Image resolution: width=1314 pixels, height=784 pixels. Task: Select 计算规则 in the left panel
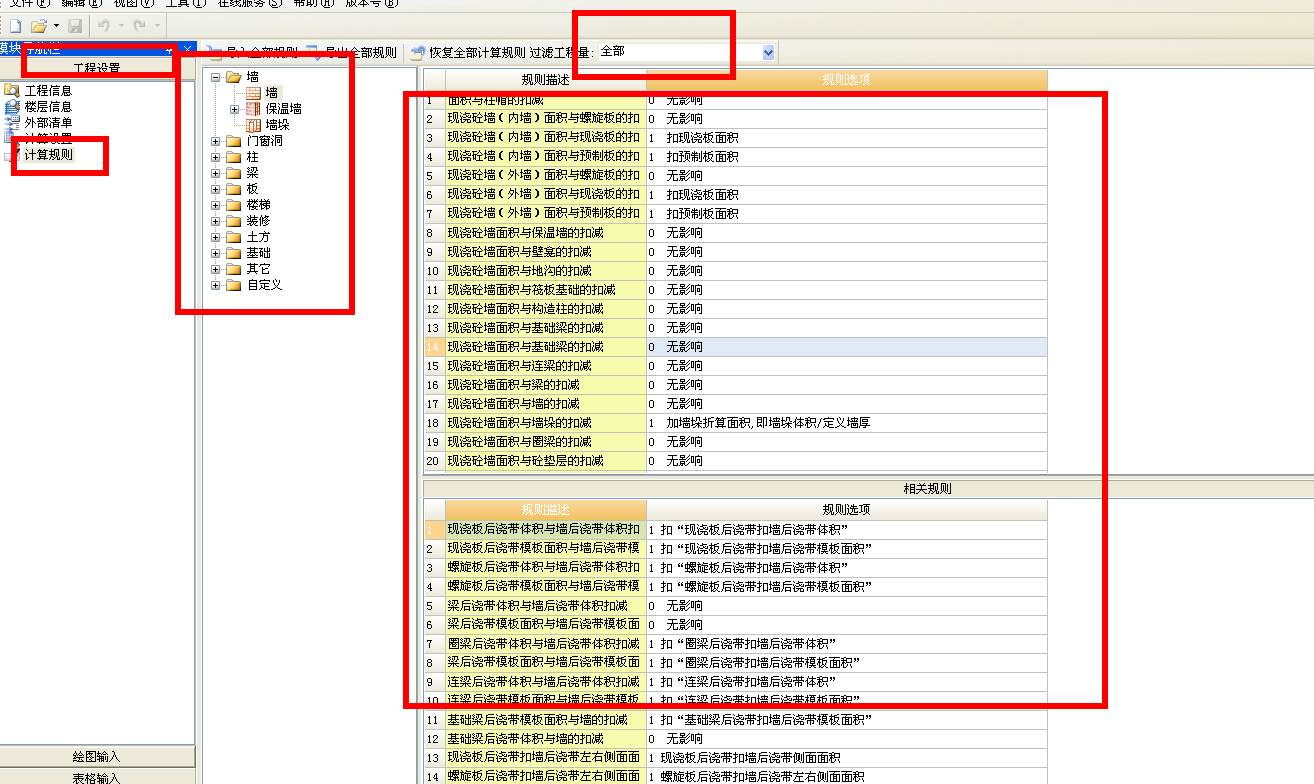(48, 155)
